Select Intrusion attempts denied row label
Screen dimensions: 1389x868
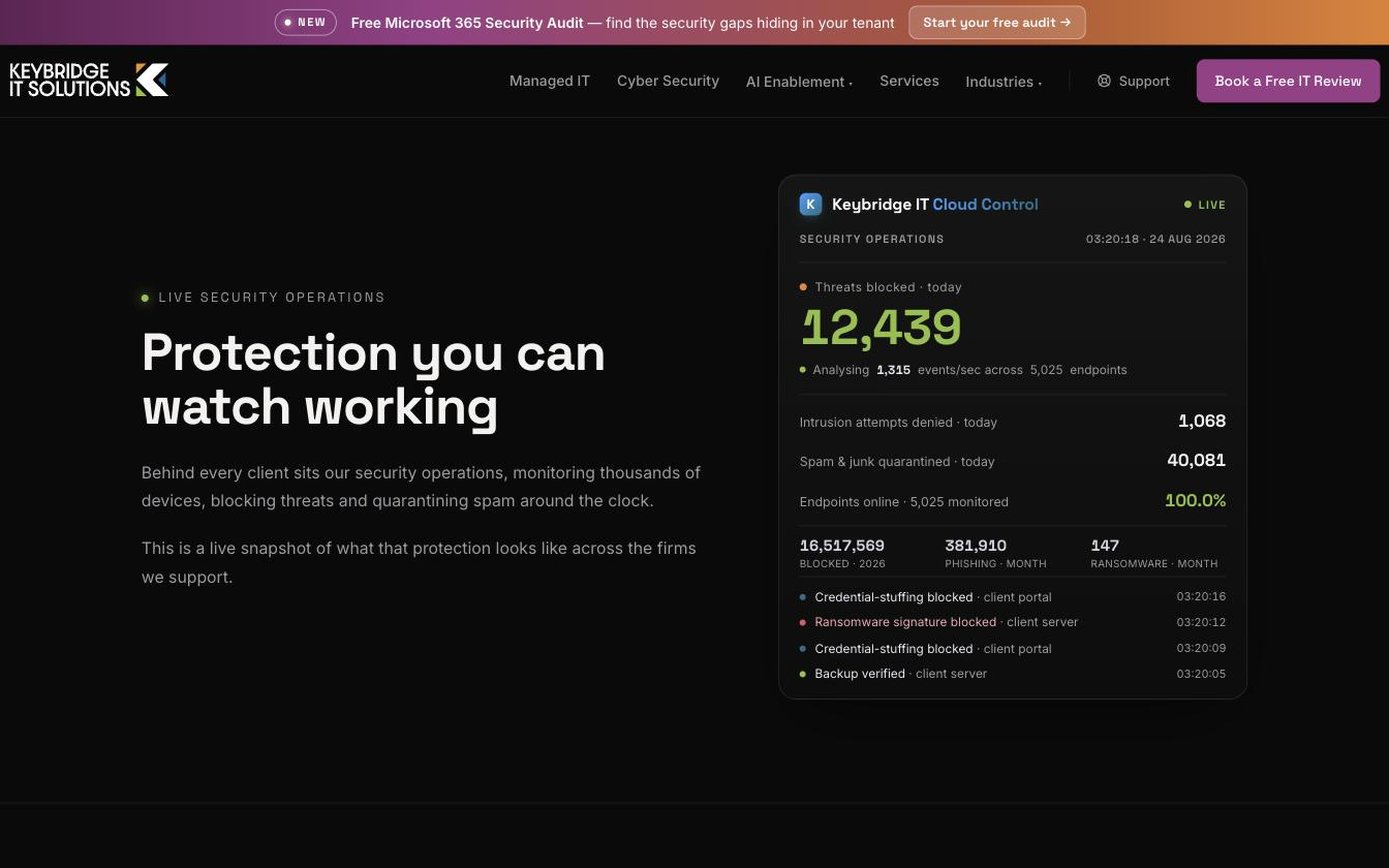click(898, 422)
